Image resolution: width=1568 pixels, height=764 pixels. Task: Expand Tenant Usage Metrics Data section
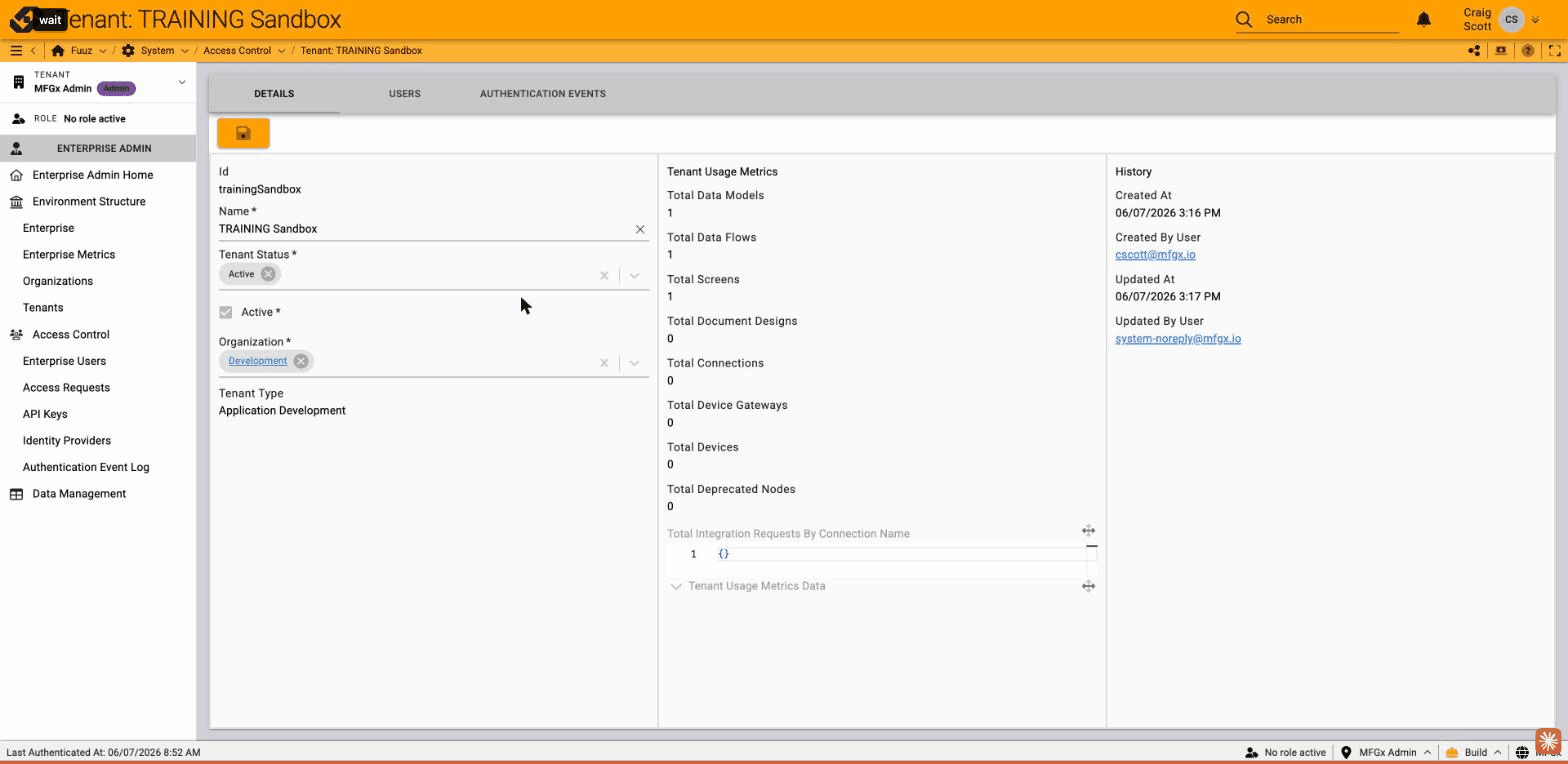tap(676, 586)
